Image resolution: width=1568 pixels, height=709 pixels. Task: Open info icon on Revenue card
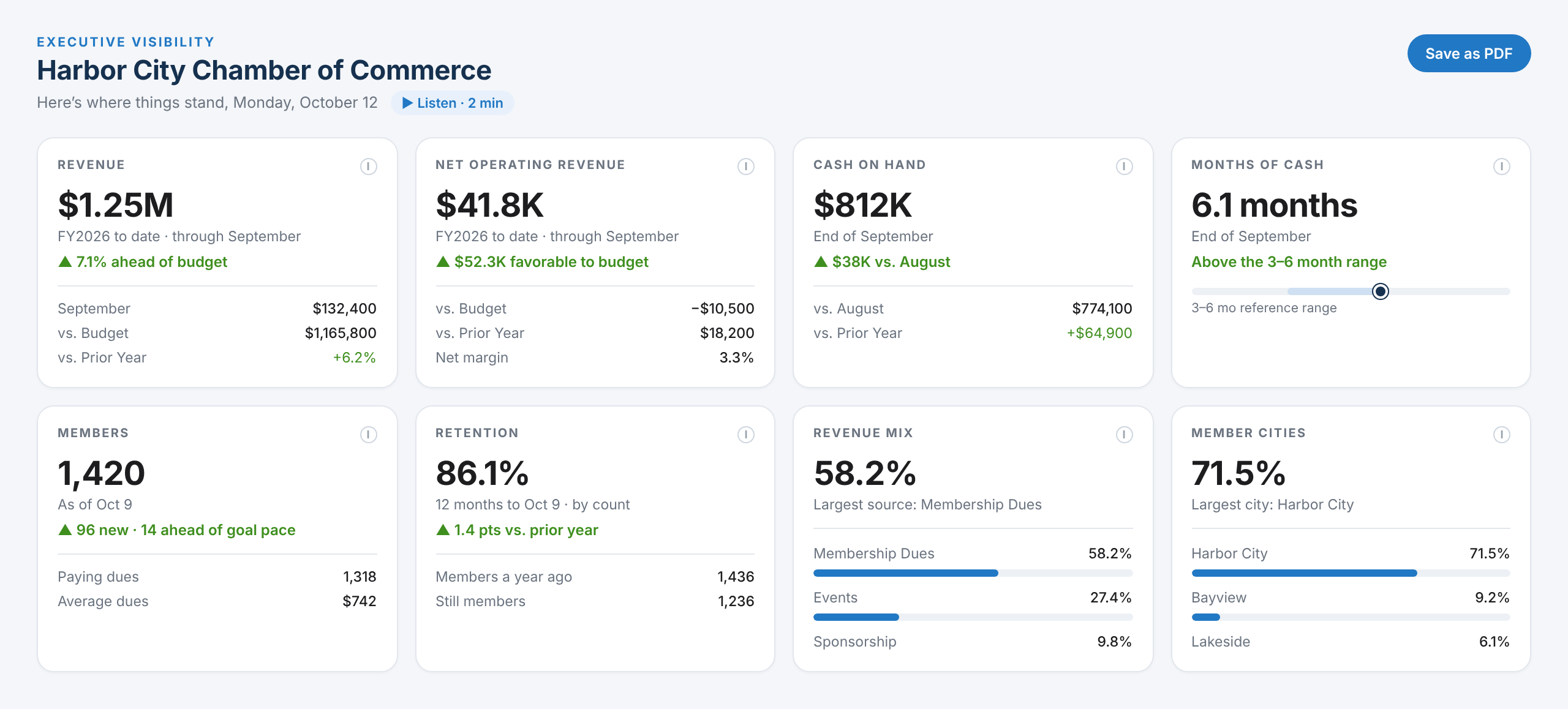(368, 166)
